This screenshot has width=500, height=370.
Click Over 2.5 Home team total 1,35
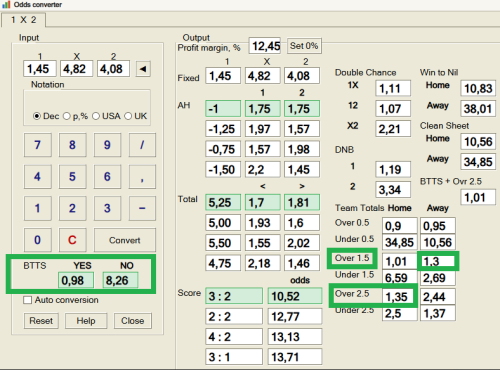click(399, 297)
